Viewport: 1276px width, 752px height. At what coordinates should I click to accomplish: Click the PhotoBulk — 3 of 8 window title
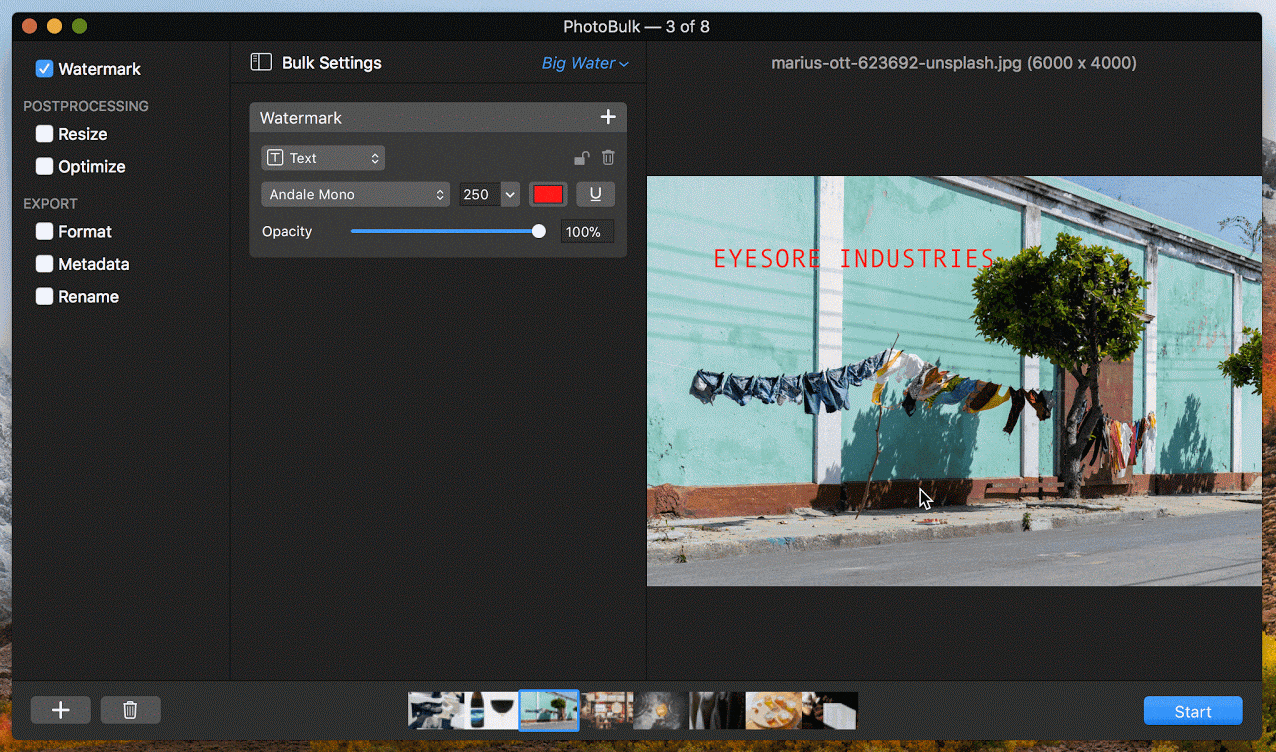(636, 26)
